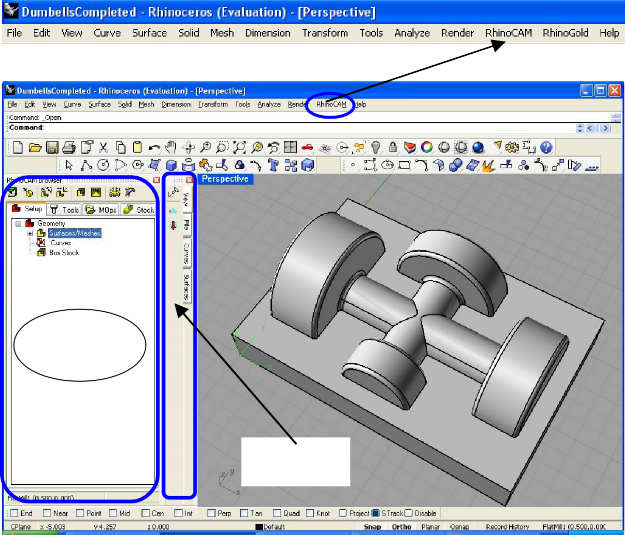Click the New file icon in toolbar
The image size is (625, 535).
tap(18, 148)
